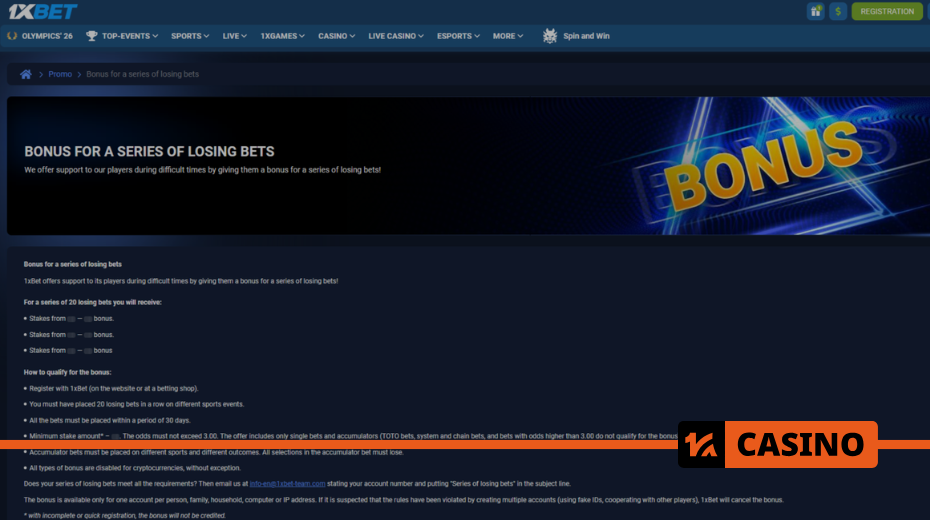Click 'Register with 1xBet' list item
The height and width of the screenshot is (520, 930).
(x=113, y=388)
